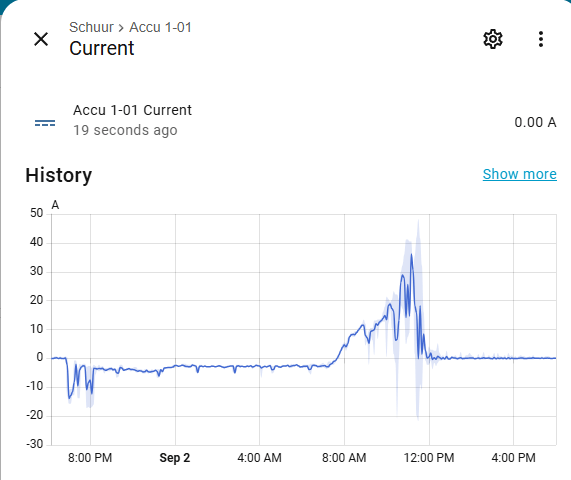Close the Current entity dialog
This screenshot has width=571, height=480.
pos(41,39)
